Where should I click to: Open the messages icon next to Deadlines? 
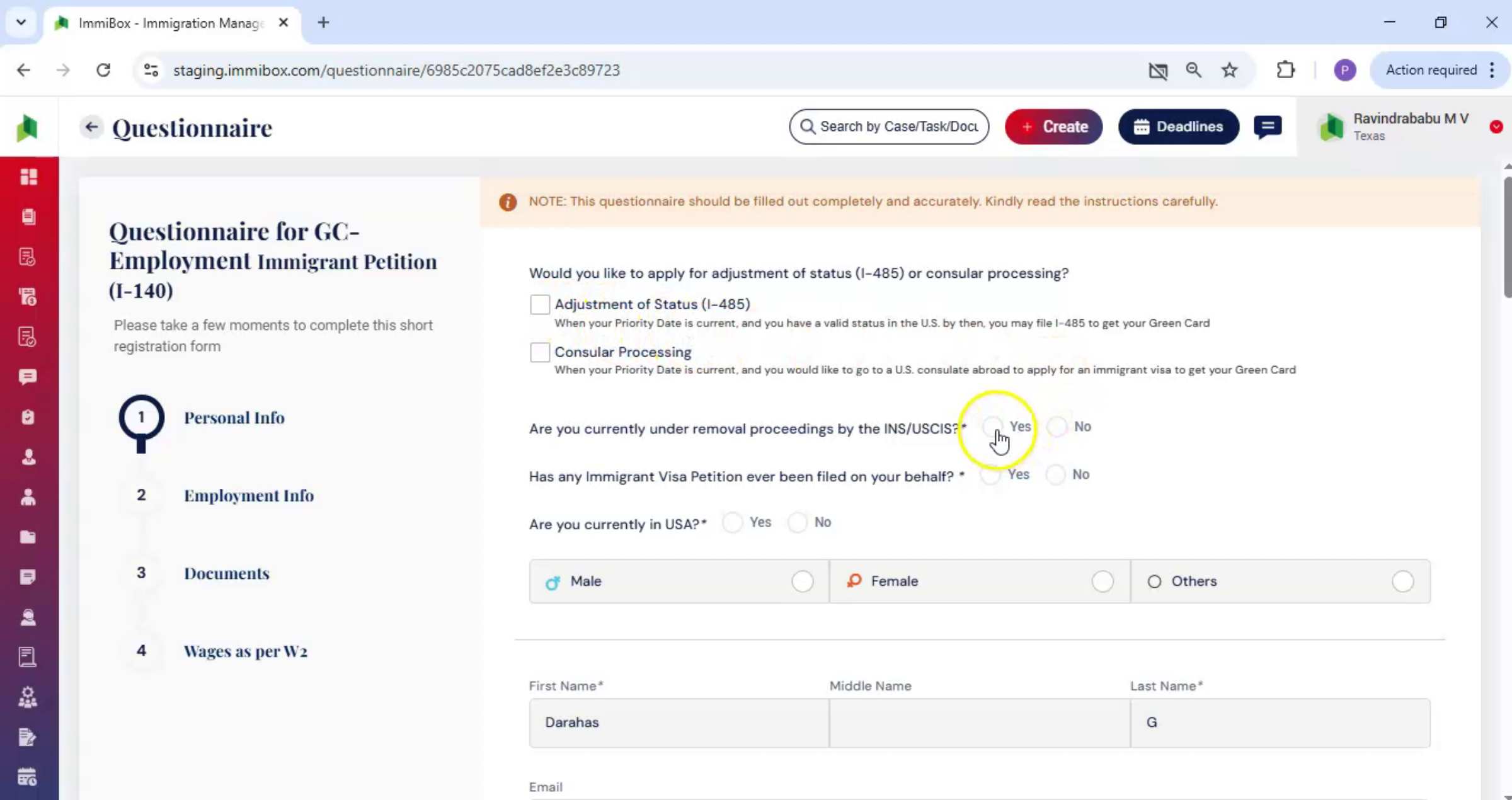pyautogui.click(x=1268, y=127)
